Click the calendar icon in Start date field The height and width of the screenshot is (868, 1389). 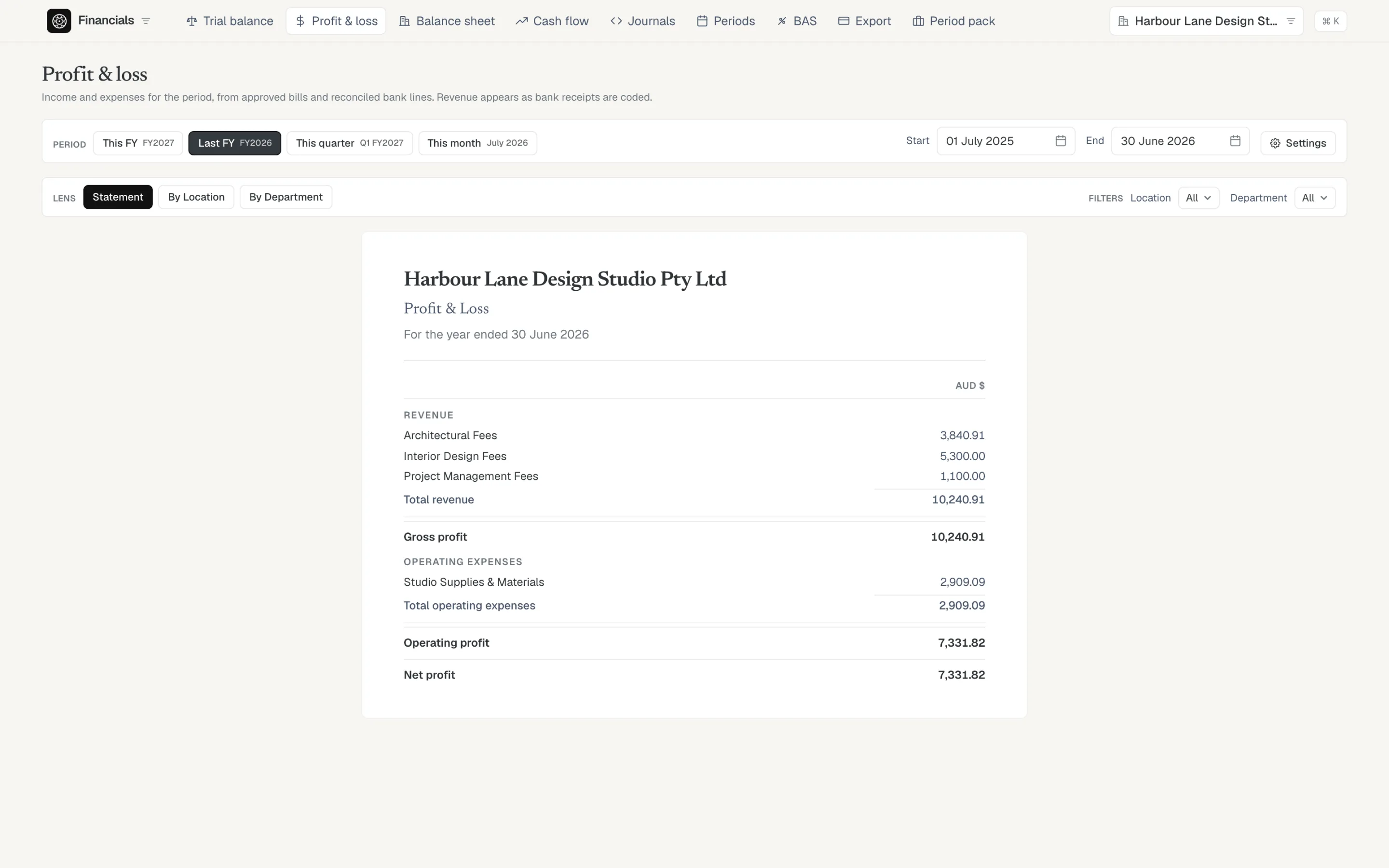click(x=1060, y=141)
